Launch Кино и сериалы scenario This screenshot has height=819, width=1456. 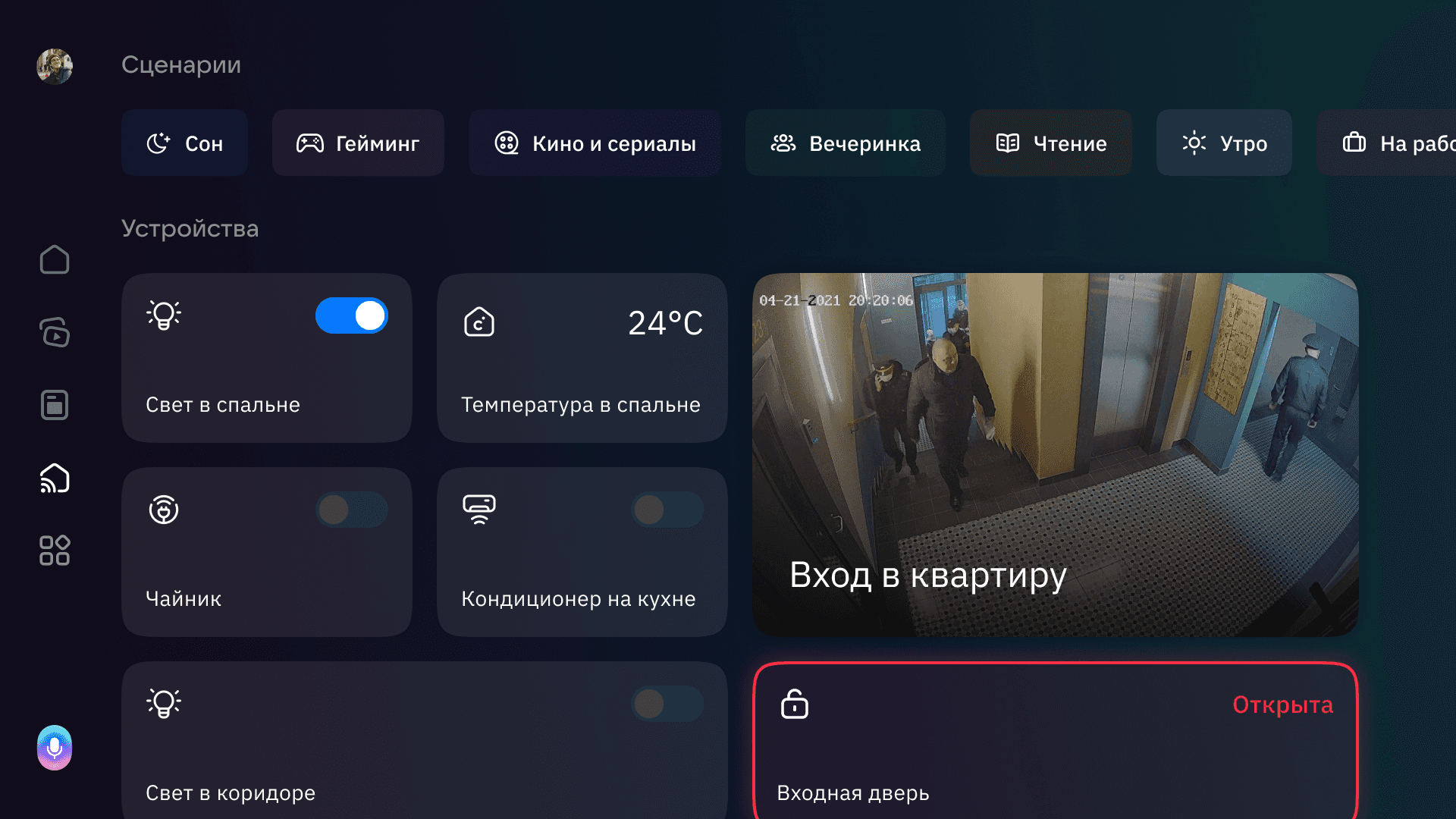[595, 143]
